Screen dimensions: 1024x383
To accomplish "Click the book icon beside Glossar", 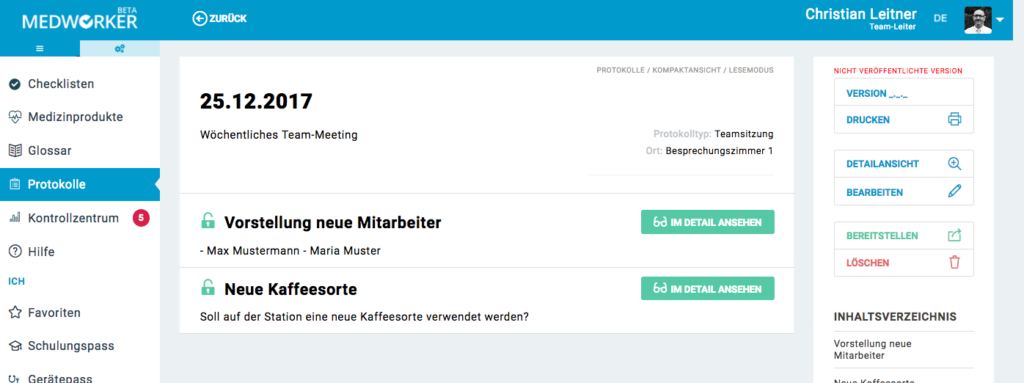I will tap(14, 151).
